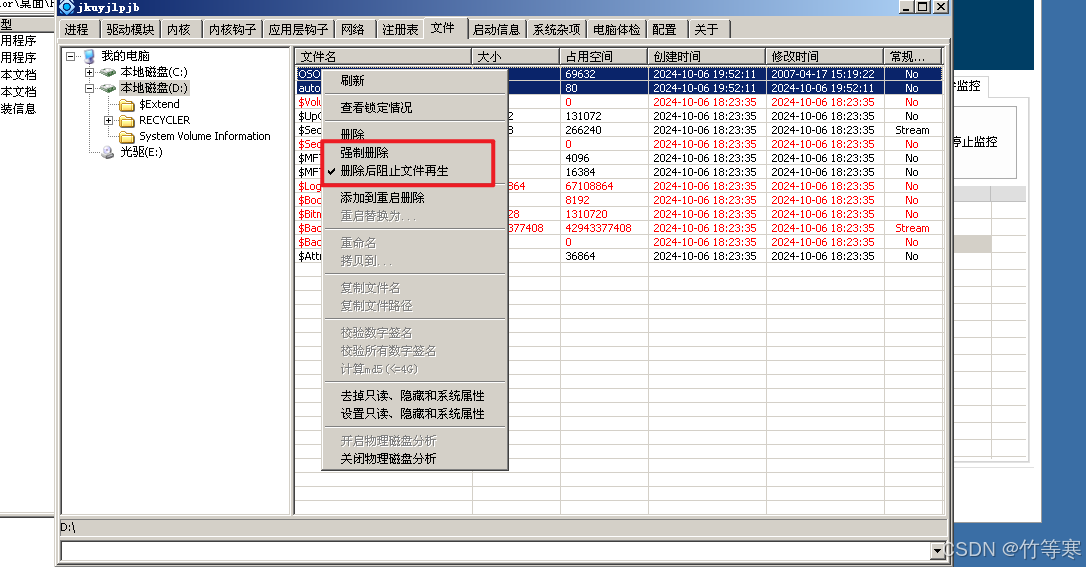Click the 我的电脑 computer icon in tree
The image size is (1086, 567).
click(x=89, y=56)
